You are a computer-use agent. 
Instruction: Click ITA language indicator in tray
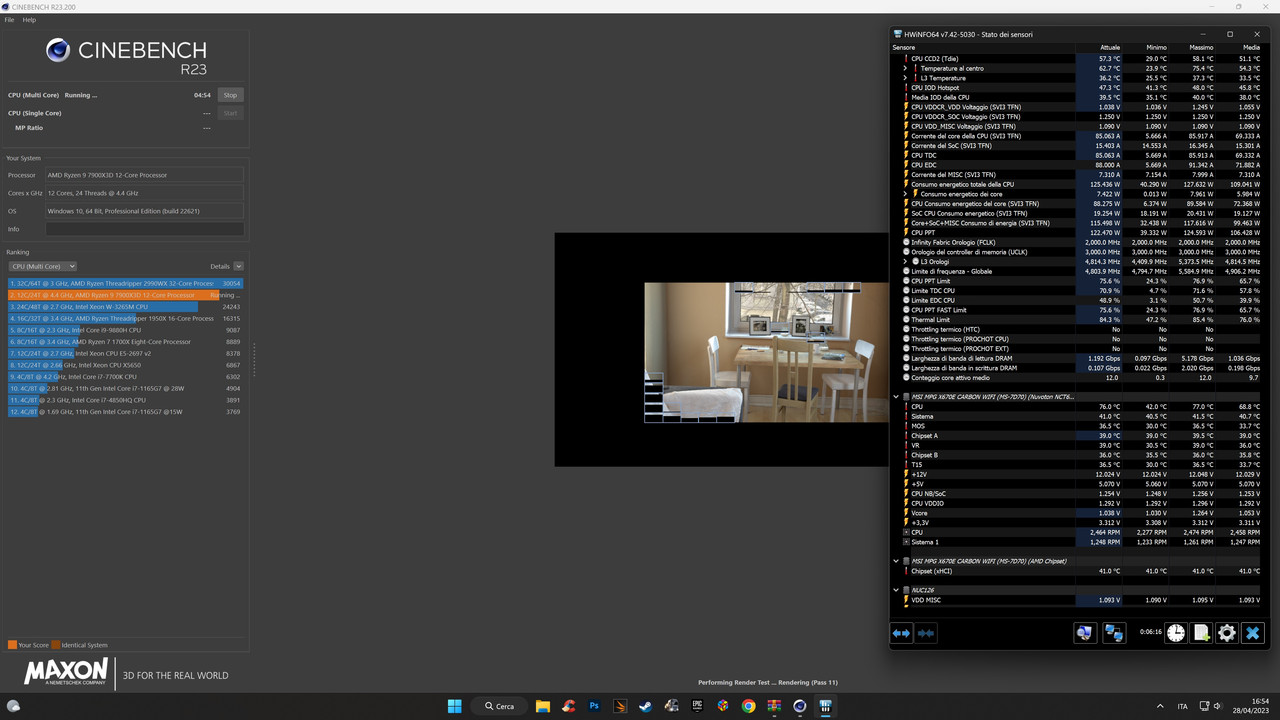(1183, 706)
